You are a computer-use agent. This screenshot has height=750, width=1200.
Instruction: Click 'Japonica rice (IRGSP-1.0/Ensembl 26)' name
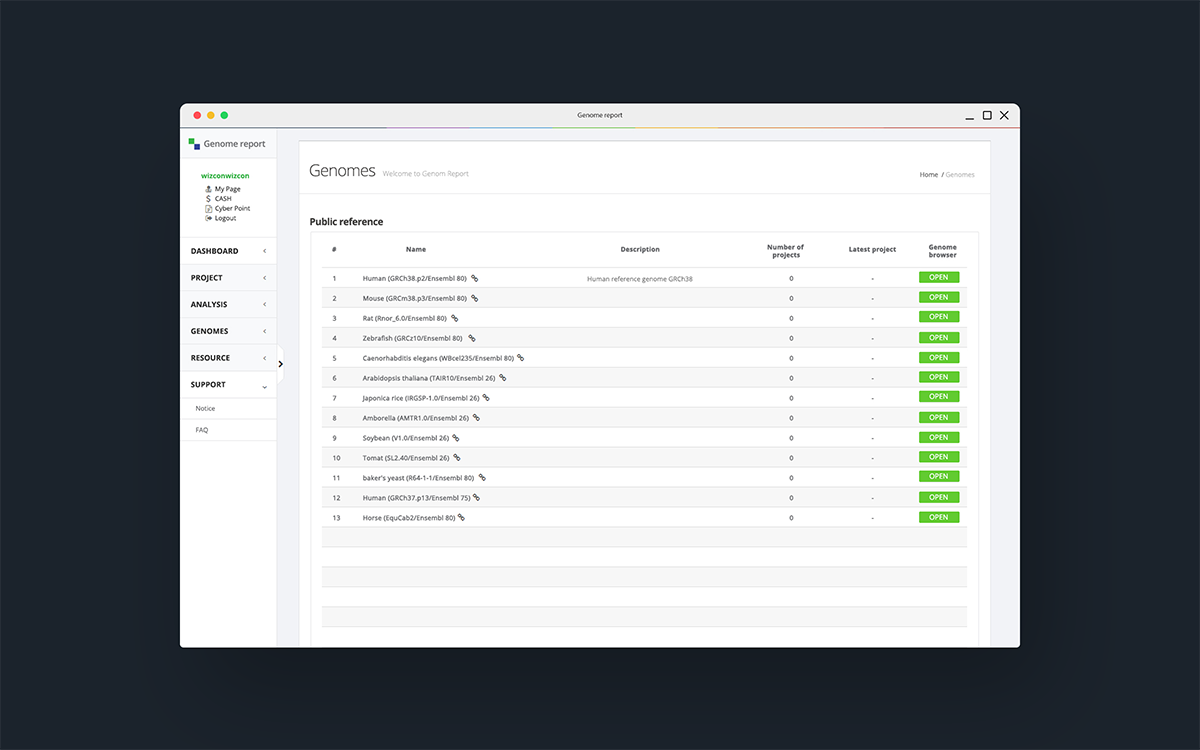click(x=421, y=398)
